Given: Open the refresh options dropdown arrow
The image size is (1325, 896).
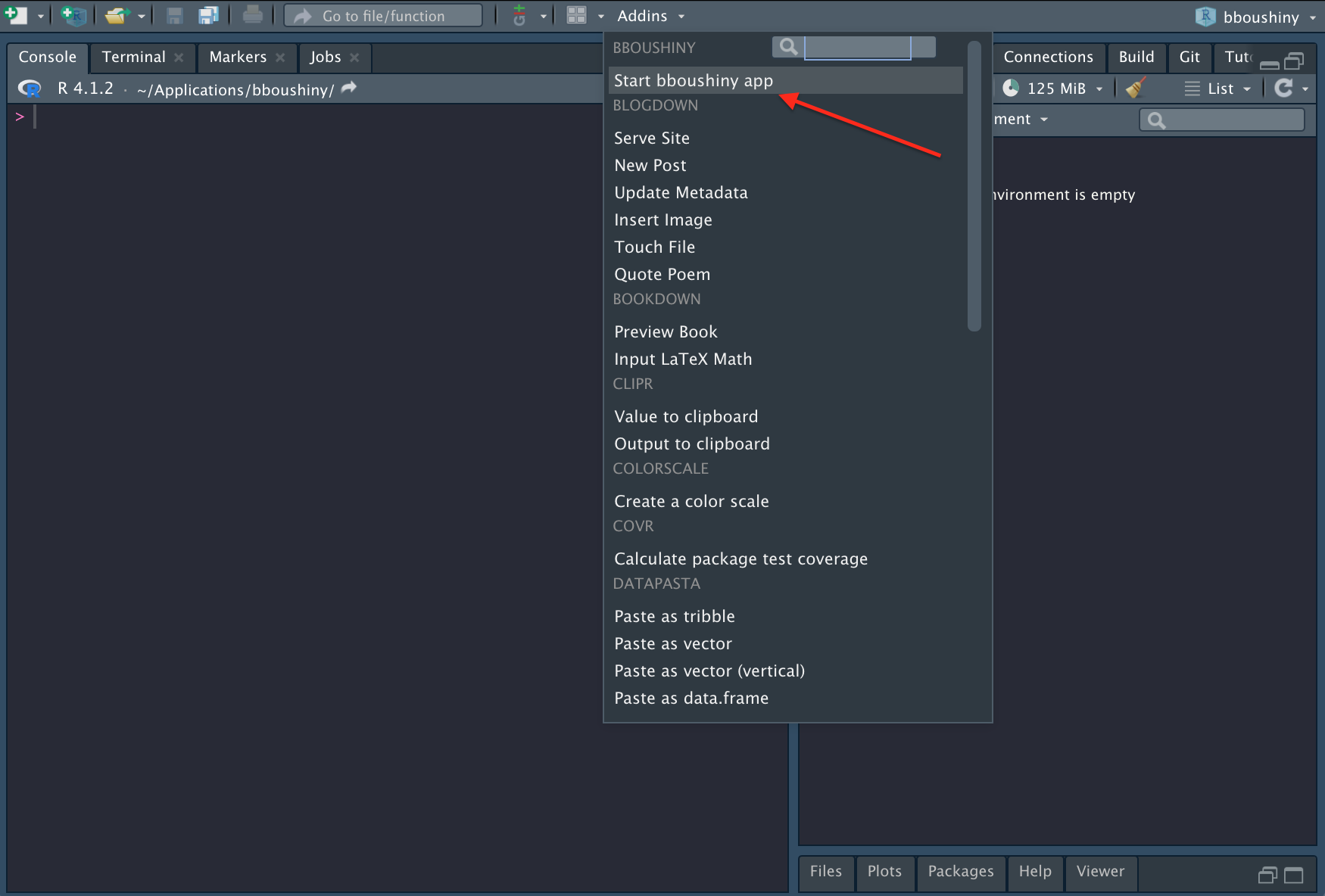Looking at the screenshot, I should [x=1305, y=89].
